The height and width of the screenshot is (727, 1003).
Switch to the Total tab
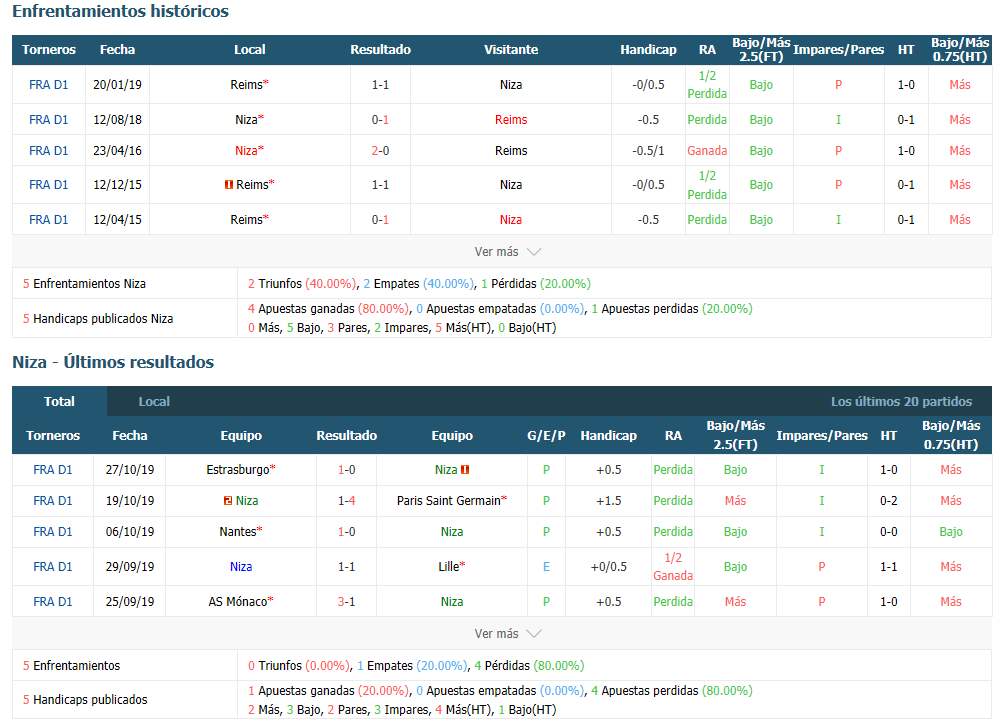[x=59, y=402]
